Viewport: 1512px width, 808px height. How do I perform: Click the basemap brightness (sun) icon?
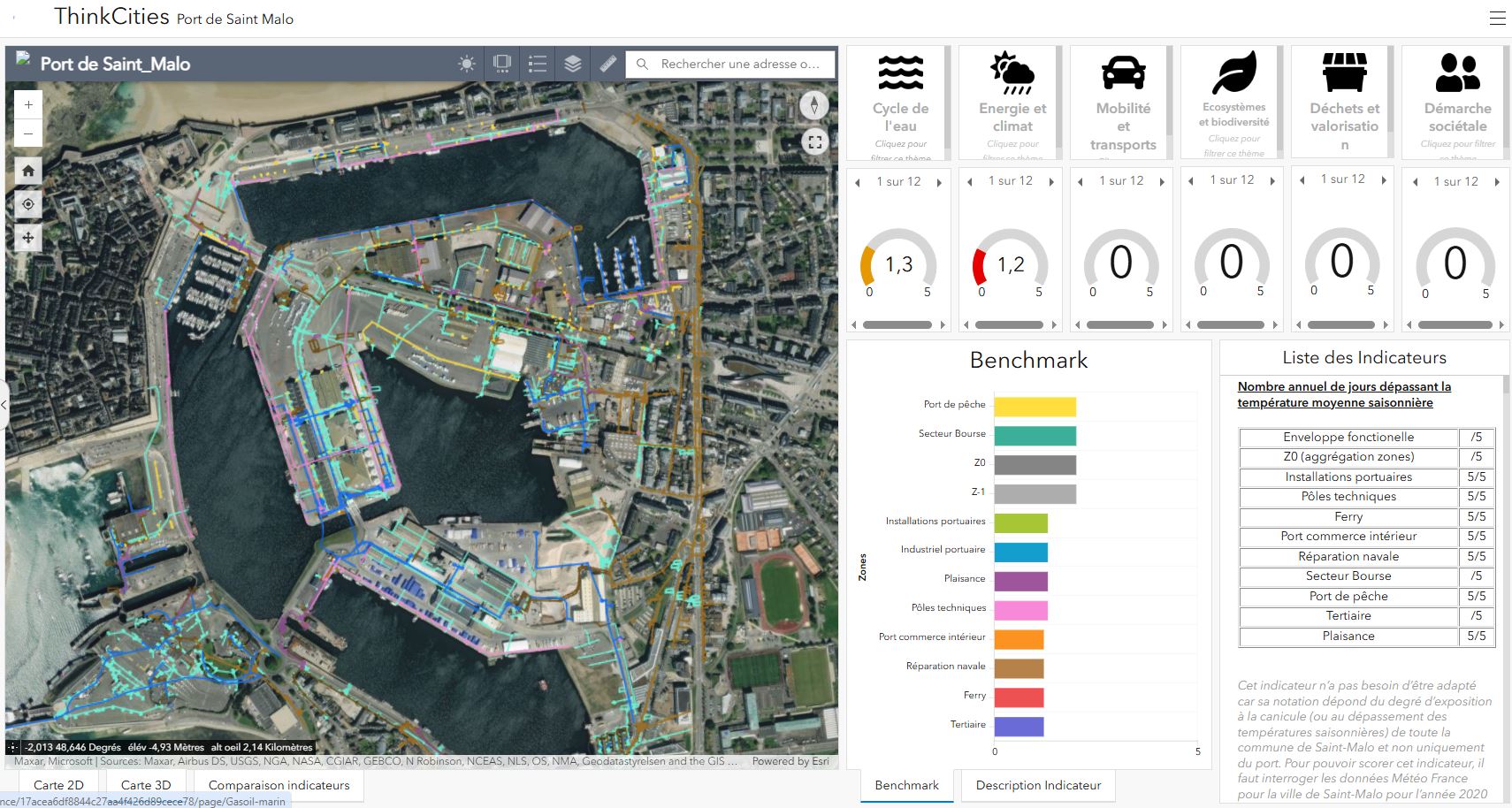coord(466,63)
